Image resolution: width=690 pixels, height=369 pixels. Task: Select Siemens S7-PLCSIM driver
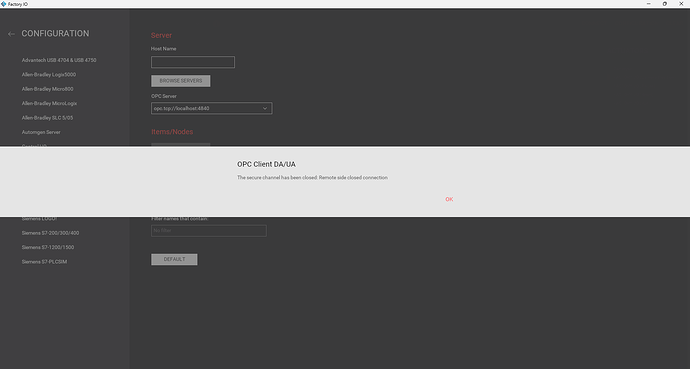[x=44, y=262]
